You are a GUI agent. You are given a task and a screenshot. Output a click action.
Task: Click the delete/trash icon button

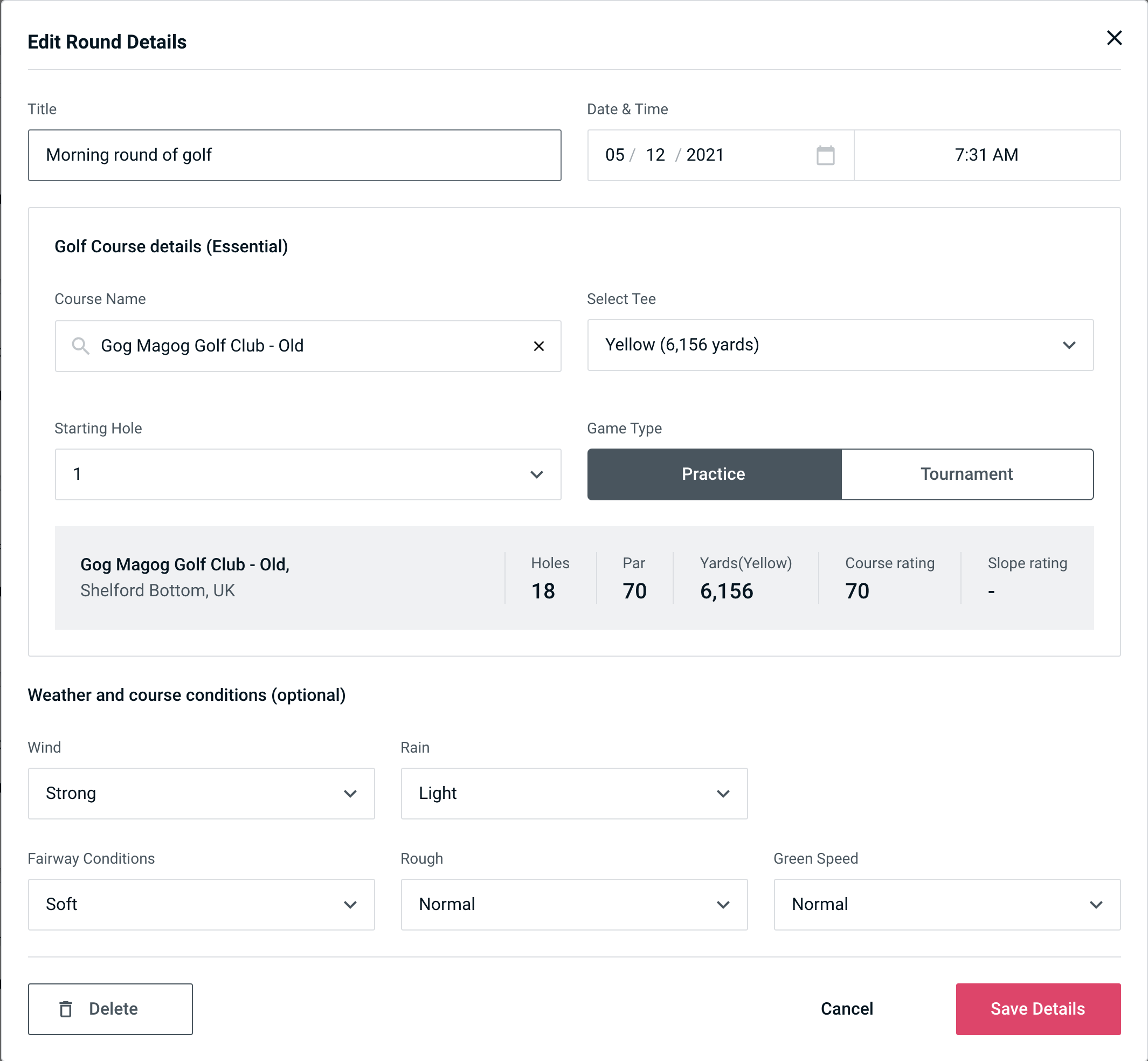coord(68,1009)
